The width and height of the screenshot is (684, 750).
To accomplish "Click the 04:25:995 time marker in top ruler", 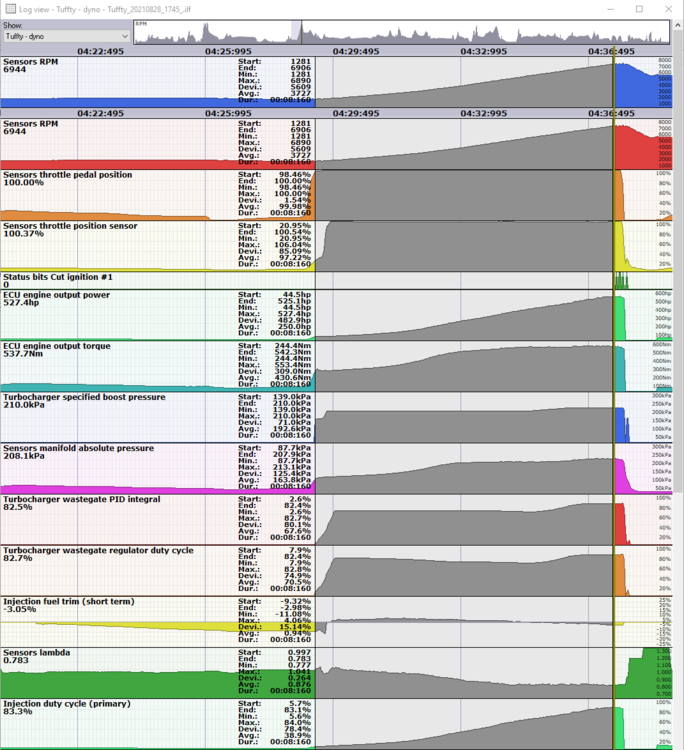I will [x=228, y=52].
